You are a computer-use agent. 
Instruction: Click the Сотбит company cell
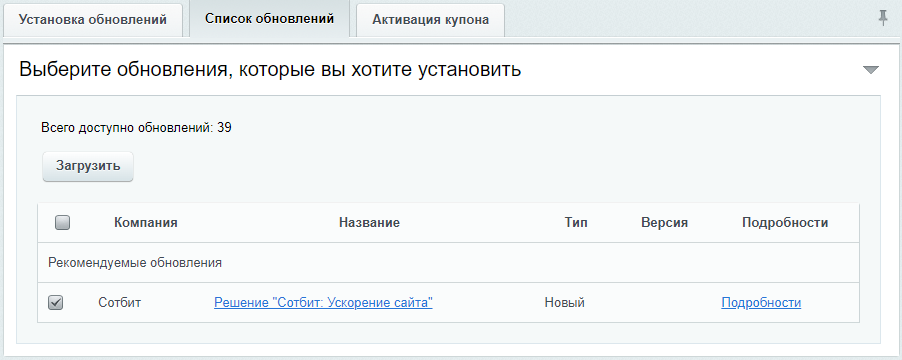(120, 302)
